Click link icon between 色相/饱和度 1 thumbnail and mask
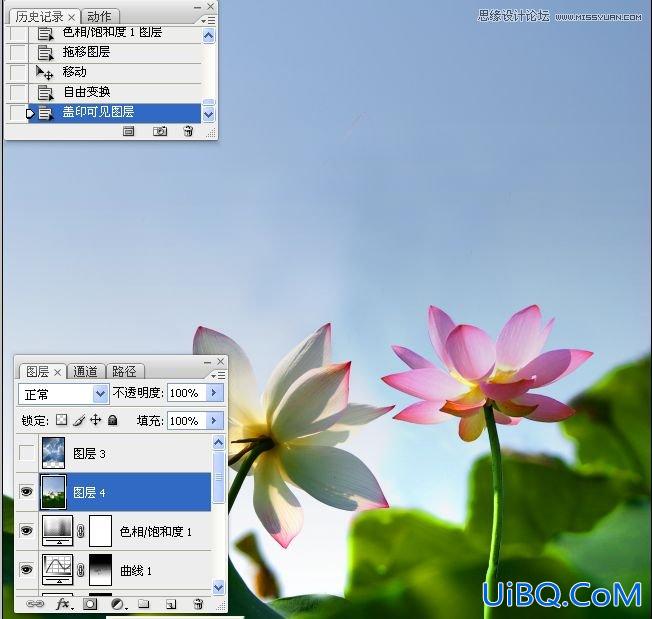Screen dimensions: 652x619 click(81, 531)
